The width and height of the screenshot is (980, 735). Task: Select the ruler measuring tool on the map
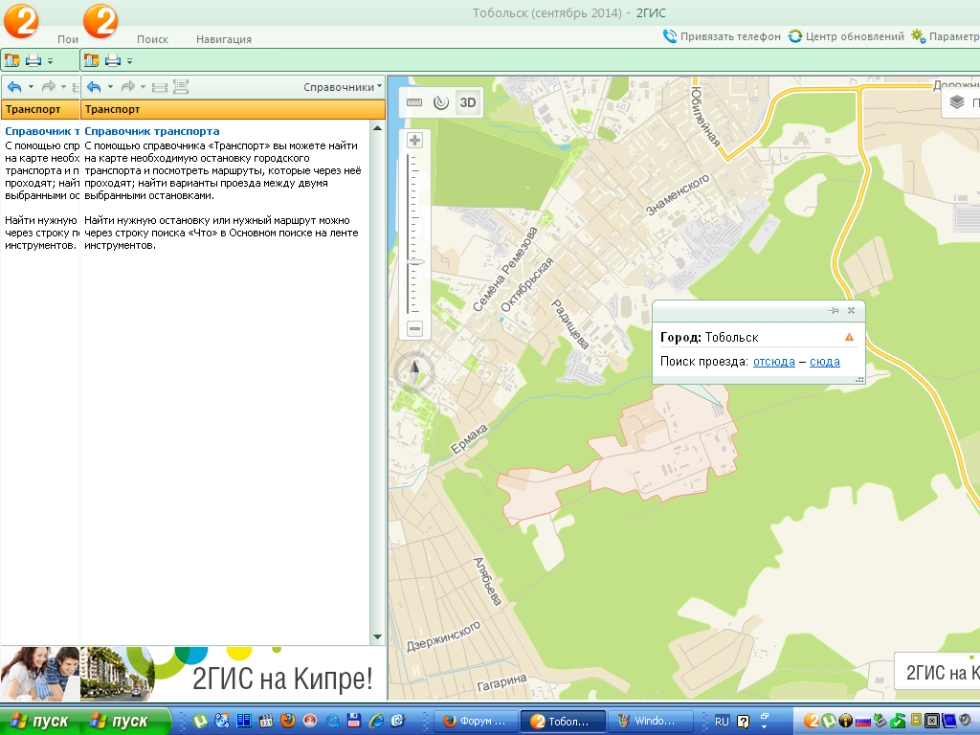click(x=414, y=102)
